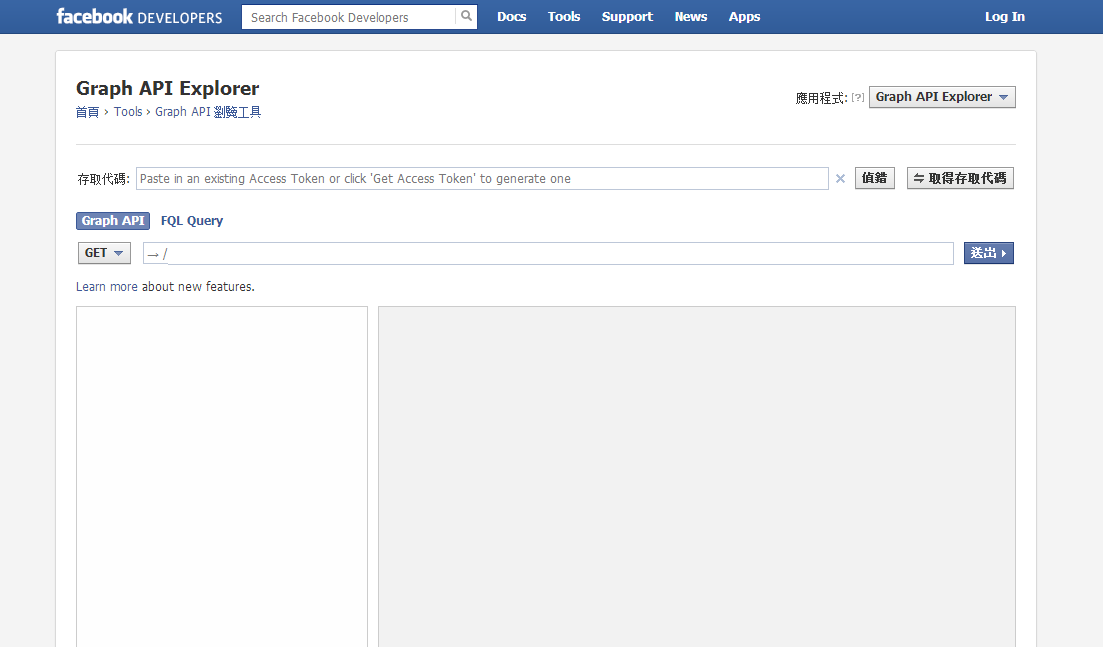Click the Facebook Developers logo

[x=139, y=17]
